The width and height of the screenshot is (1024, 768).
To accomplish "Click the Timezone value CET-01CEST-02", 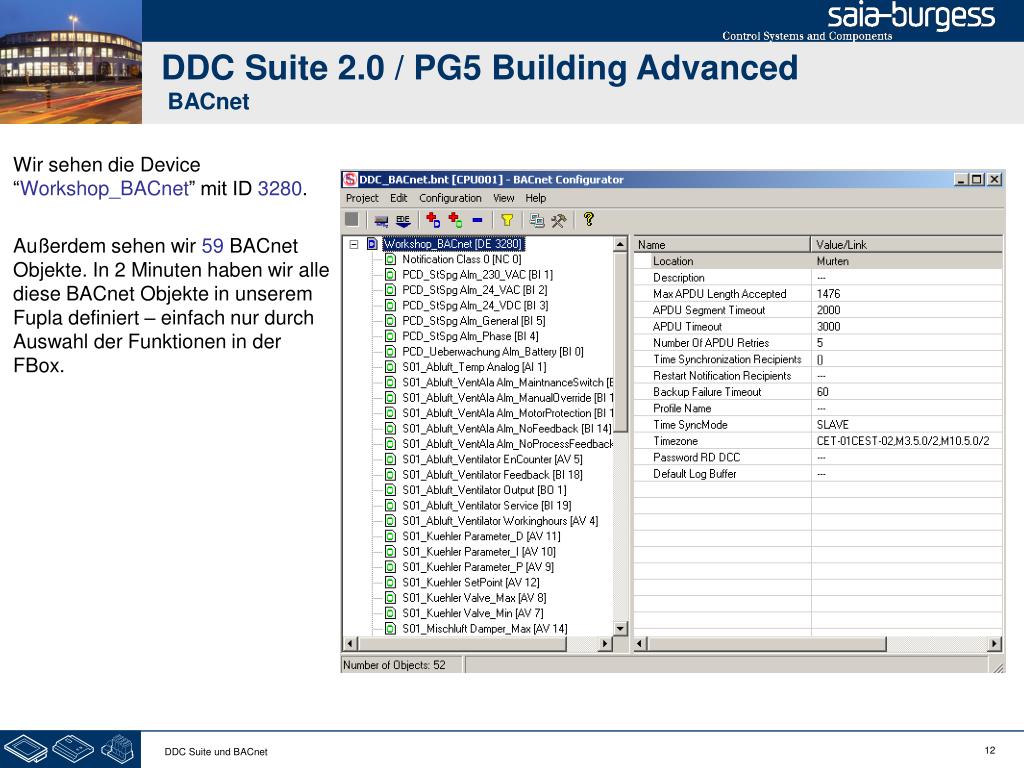I will click(903, 441).
